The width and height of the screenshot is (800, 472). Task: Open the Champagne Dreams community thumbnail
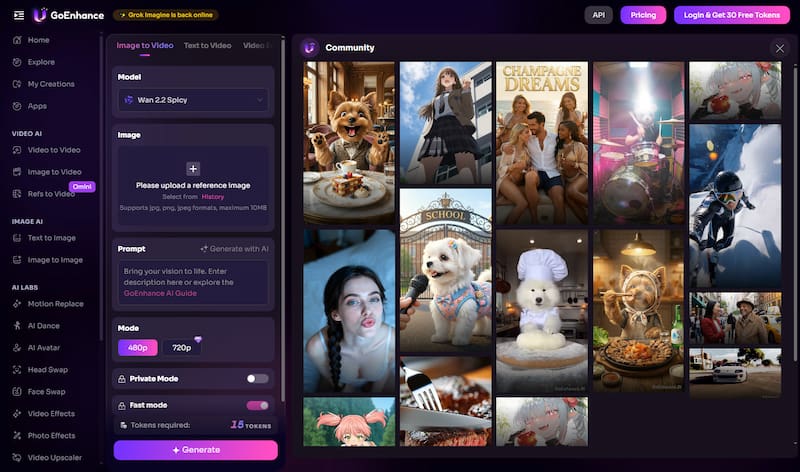click(542, 143)
